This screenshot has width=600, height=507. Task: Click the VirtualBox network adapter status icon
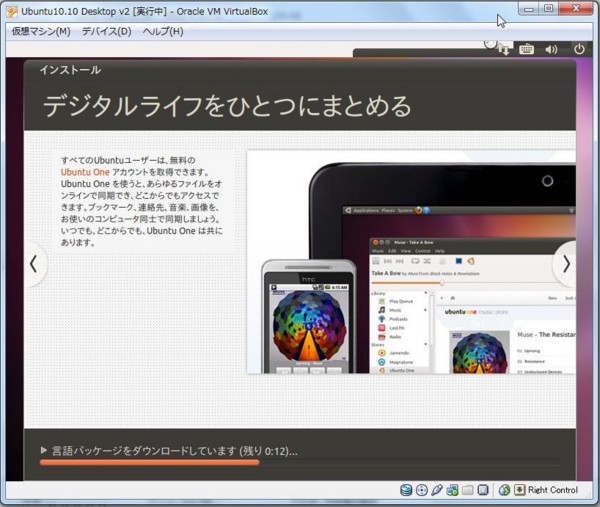(452, 490)
